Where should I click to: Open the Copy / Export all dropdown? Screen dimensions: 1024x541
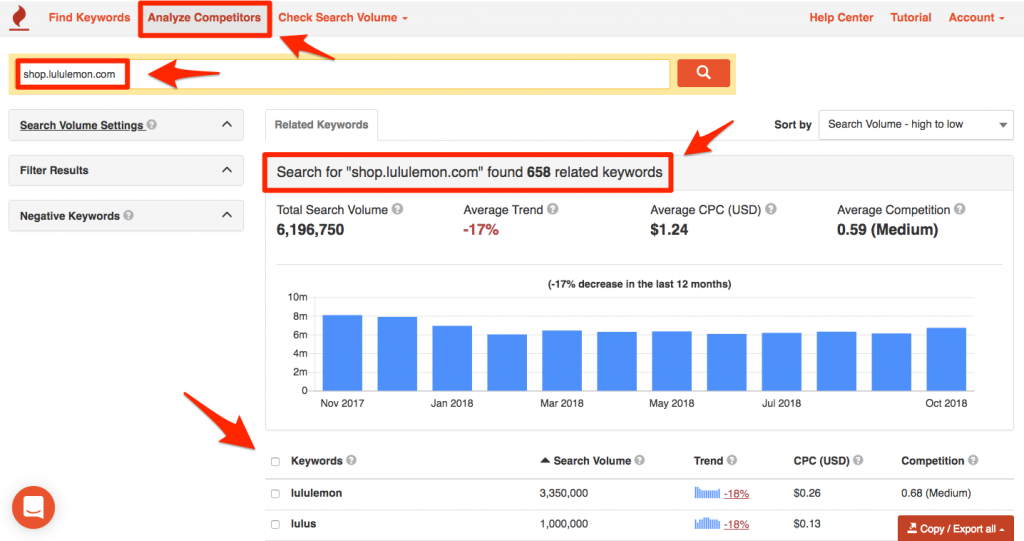(x=955, y=529)
